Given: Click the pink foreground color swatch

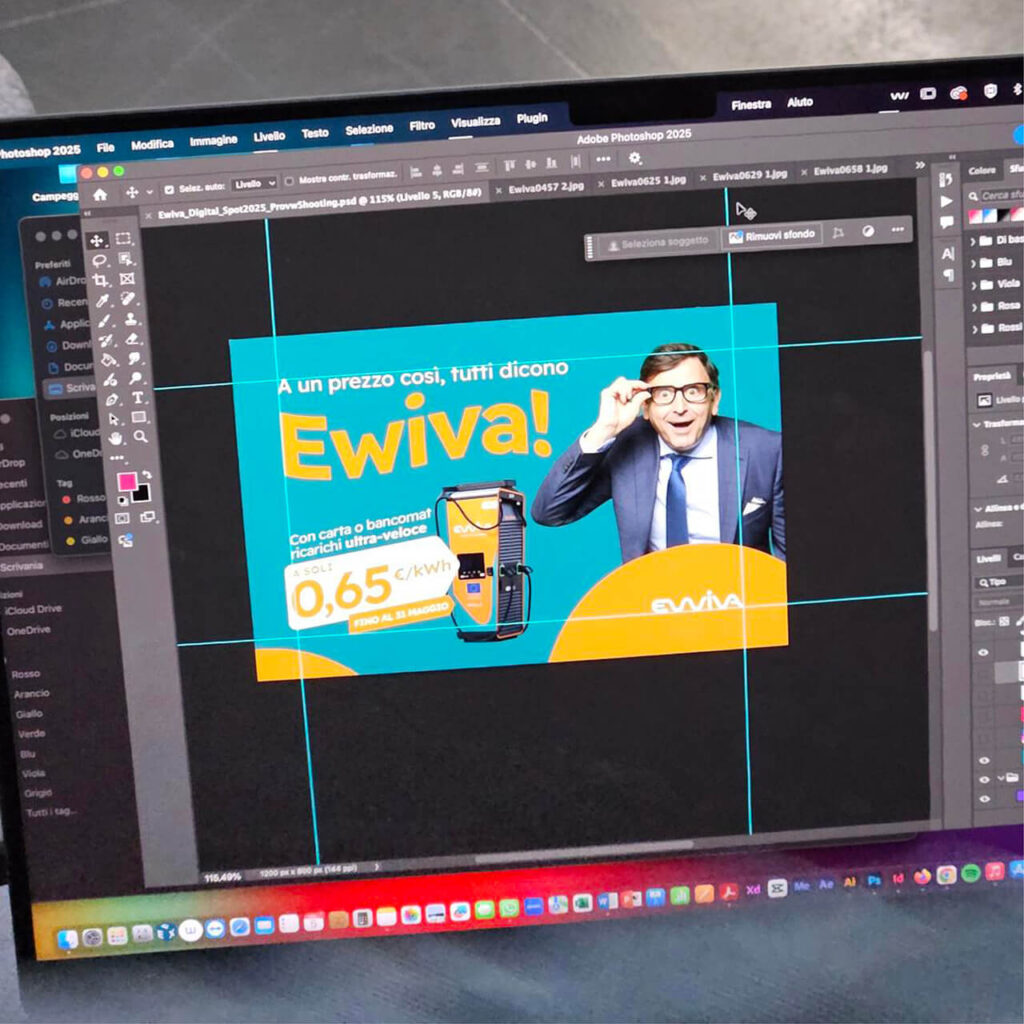Looking at the screenshot, I should pyautogui.click(x=127, y=481).
